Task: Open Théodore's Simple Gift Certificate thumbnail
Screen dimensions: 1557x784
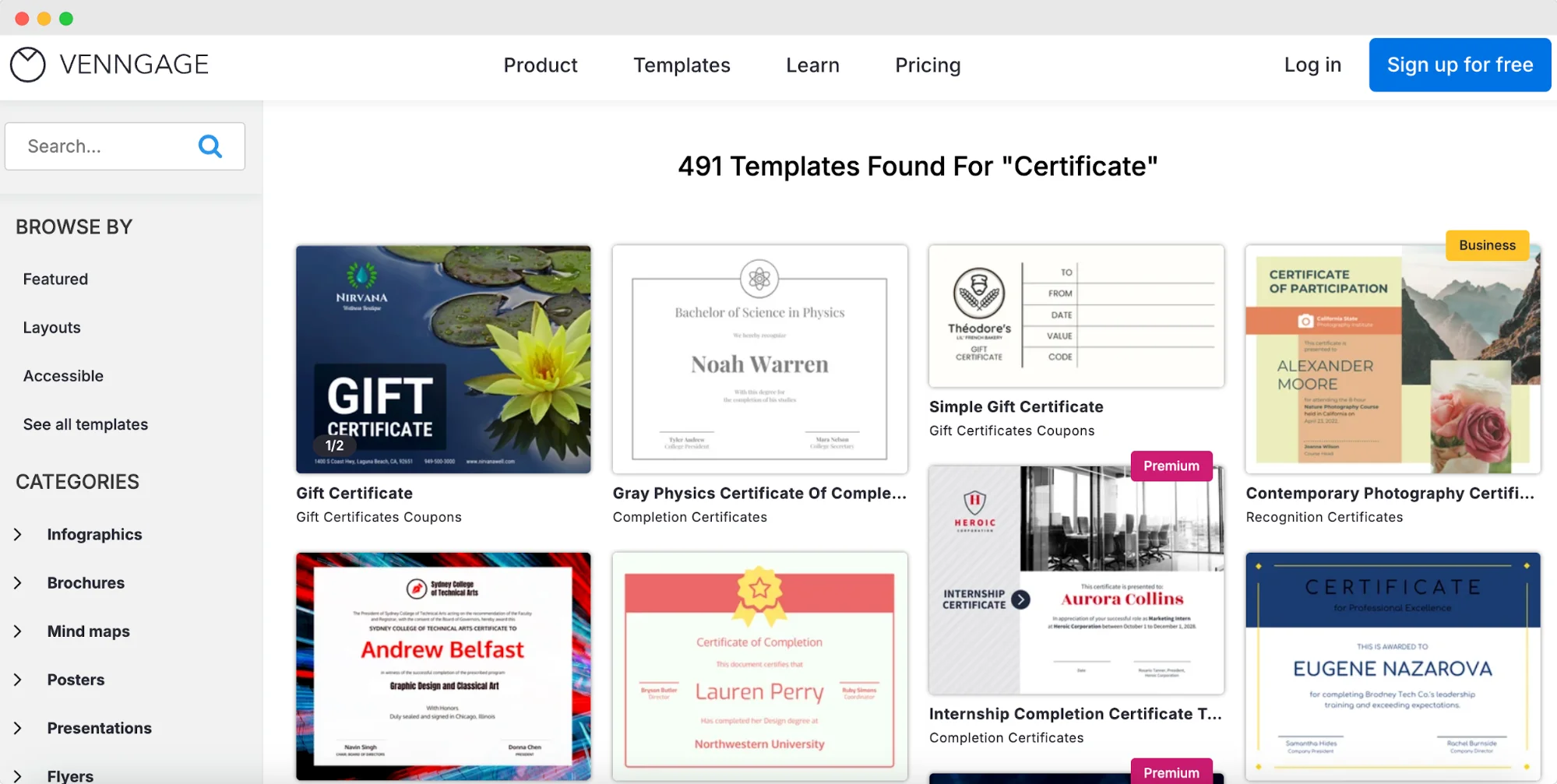Action: click(1076, 316)
